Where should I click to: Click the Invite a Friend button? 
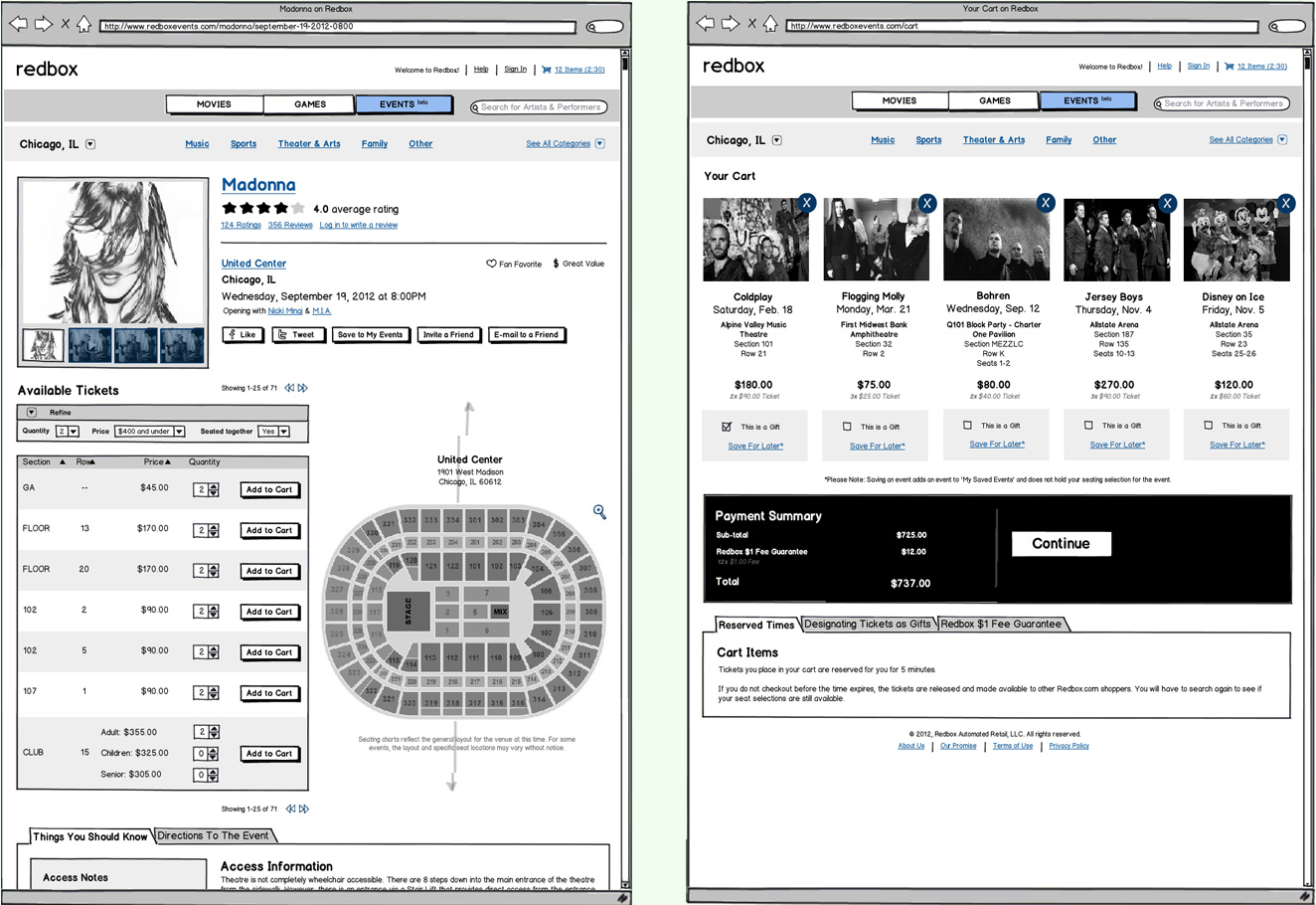tap(448, 335)
